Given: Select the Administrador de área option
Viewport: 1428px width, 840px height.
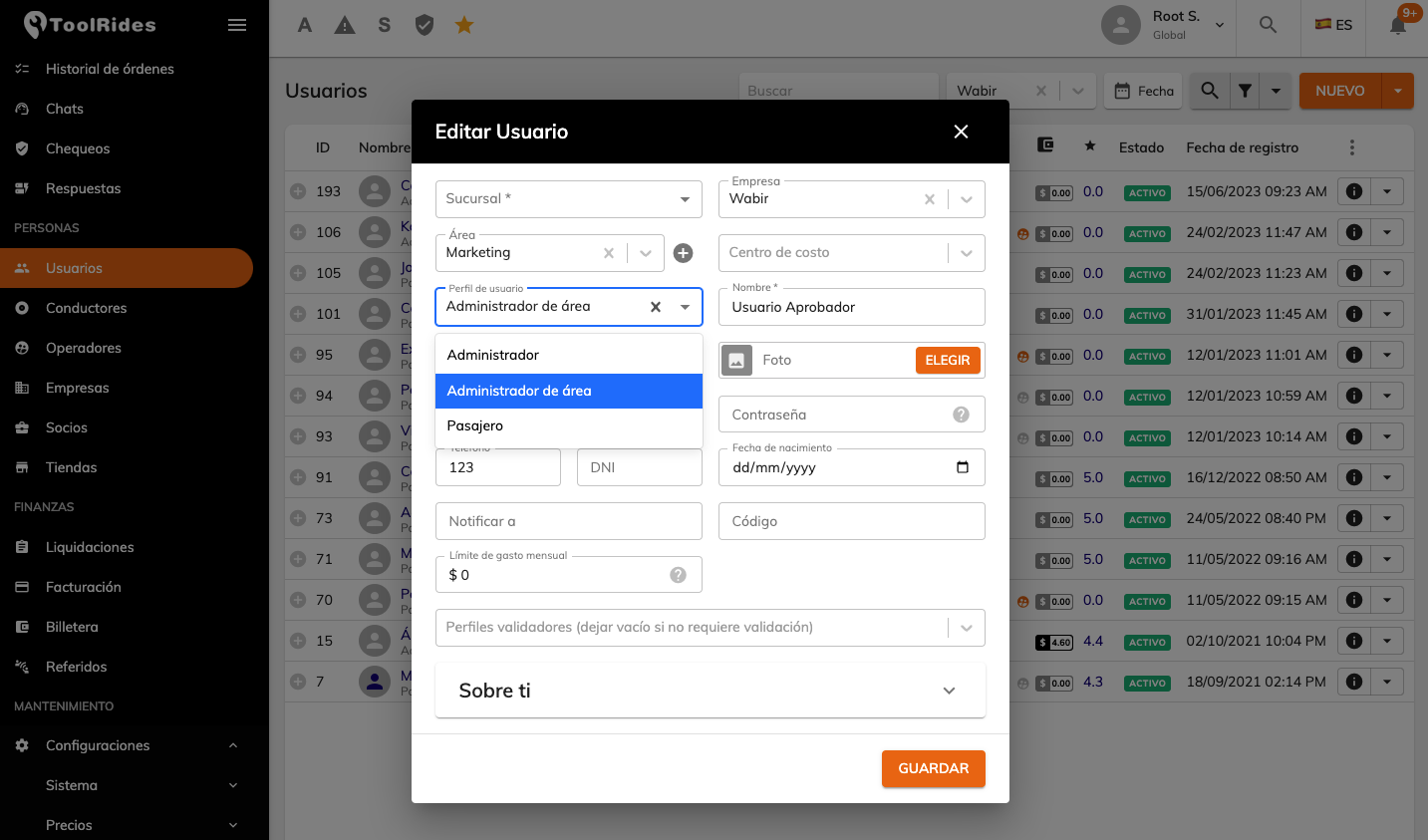Looking at the screenshot, I should coord(569,391).
